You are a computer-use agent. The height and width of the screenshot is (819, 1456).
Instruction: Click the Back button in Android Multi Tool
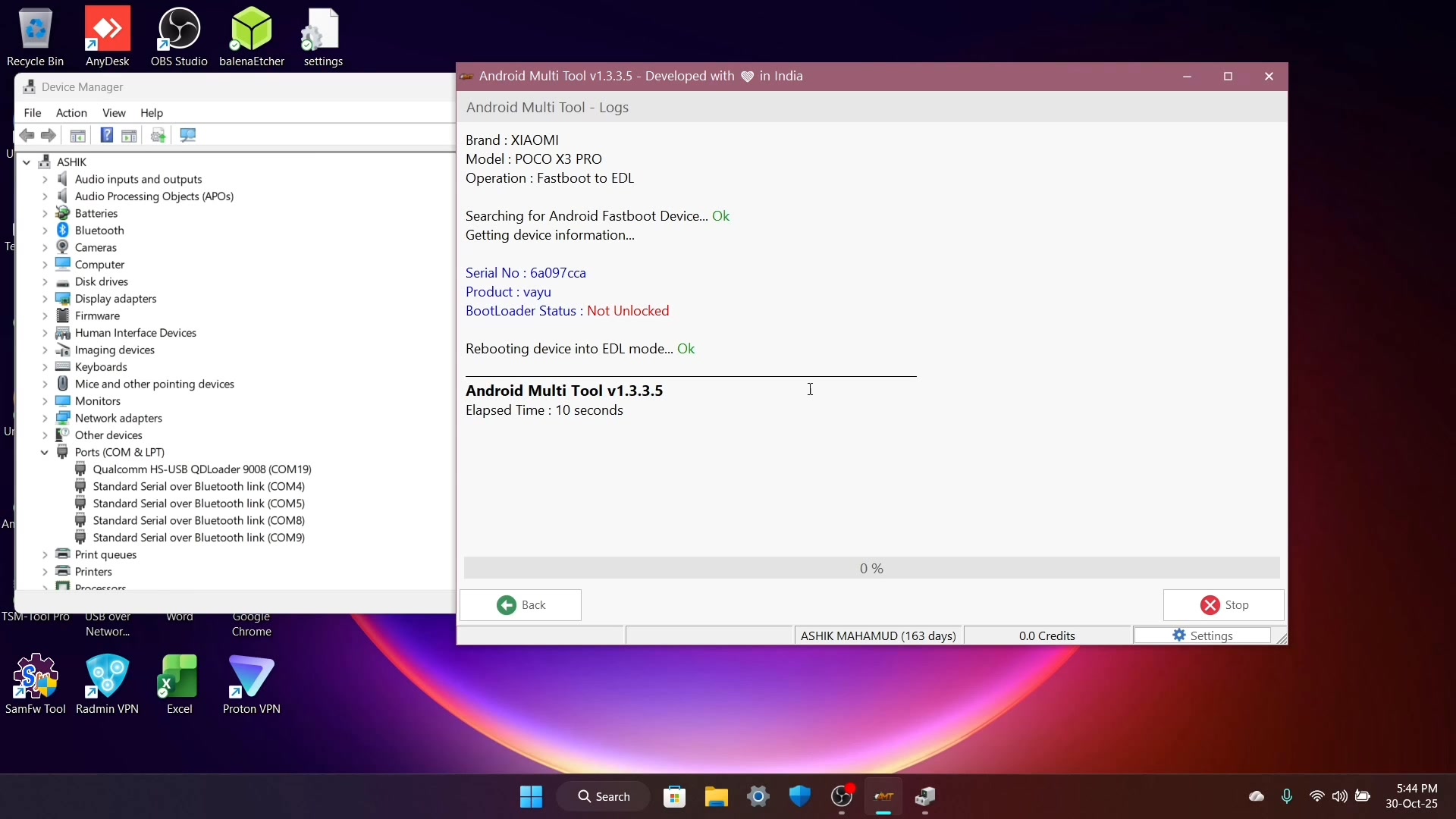[521, 605]
